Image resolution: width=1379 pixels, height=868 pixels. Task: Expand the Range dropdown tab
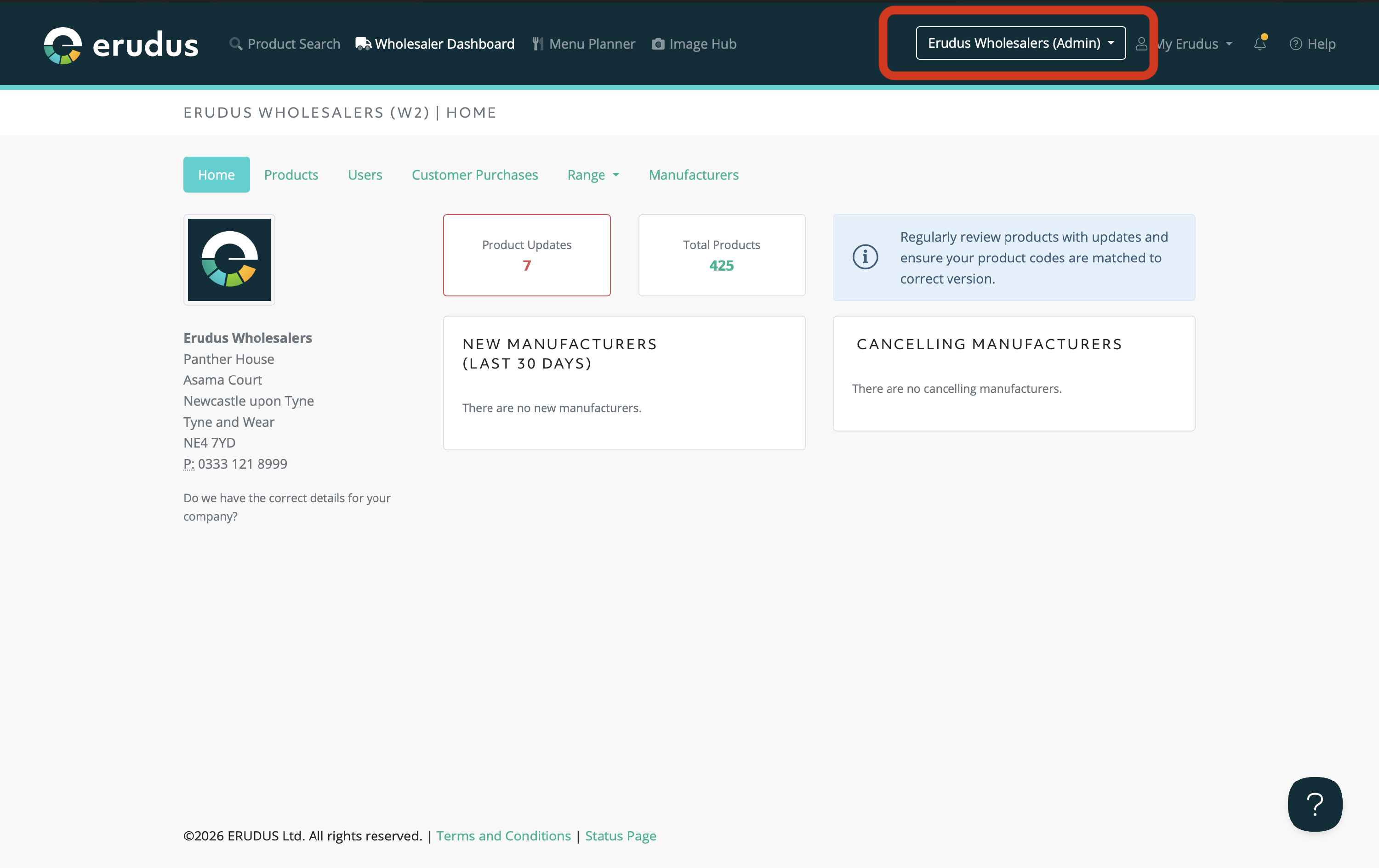593,175
